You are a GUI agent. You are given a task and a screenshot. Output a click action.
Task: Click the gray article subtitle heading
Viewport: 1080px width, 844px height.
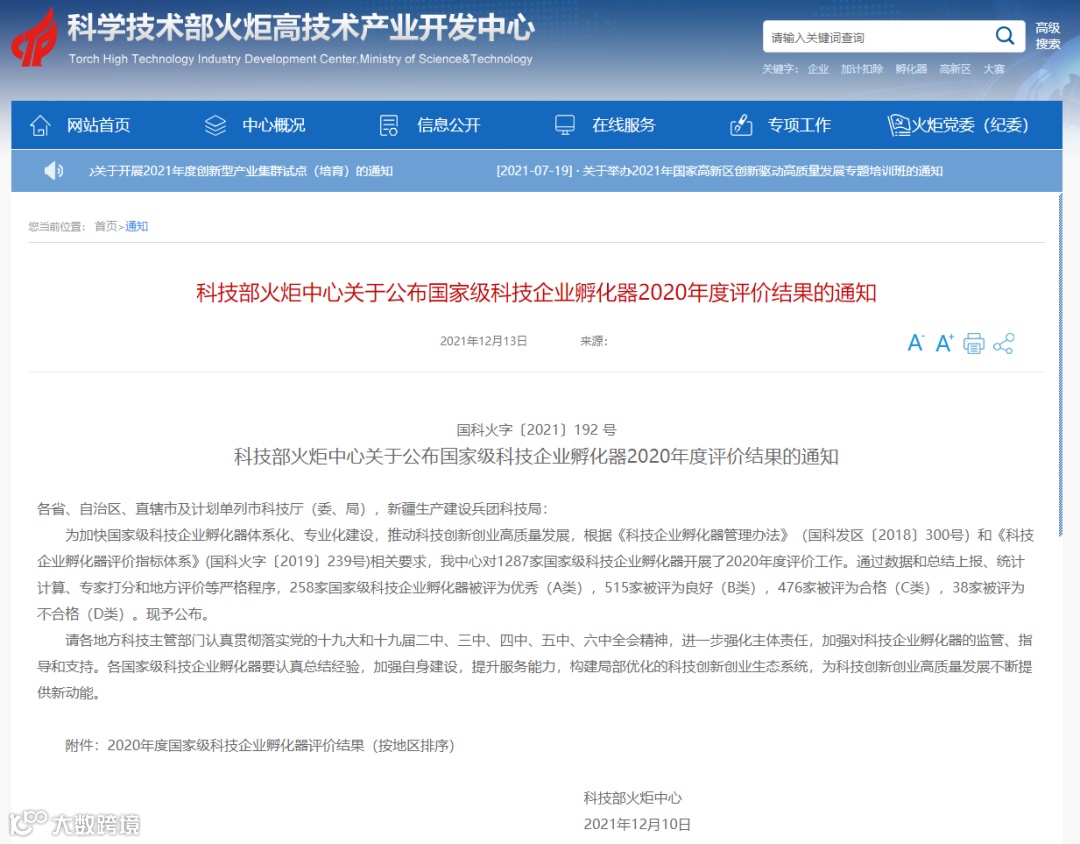tap(536, 457)
